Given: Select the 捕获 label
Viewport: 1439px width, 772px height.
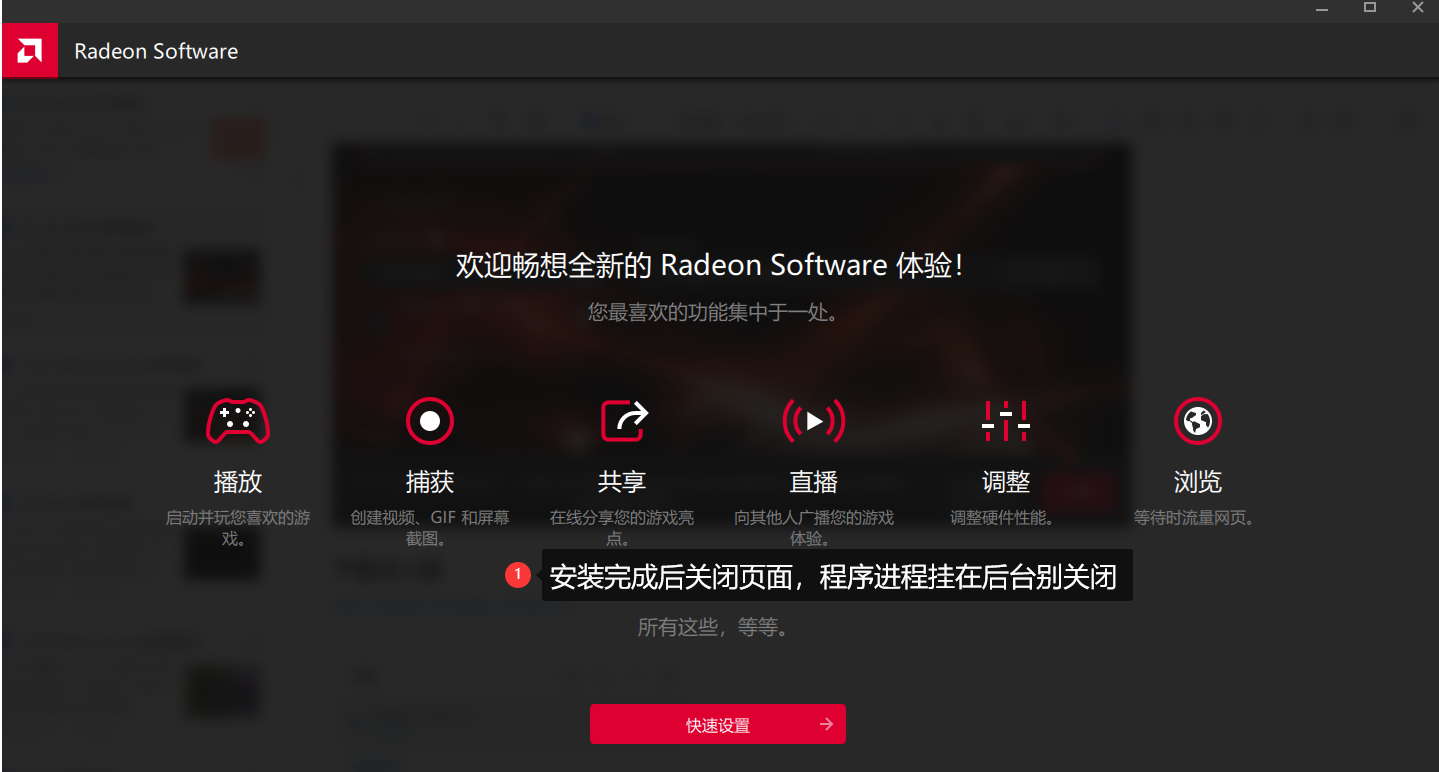Looking at the screenshot, I should [x=430, y=482].
